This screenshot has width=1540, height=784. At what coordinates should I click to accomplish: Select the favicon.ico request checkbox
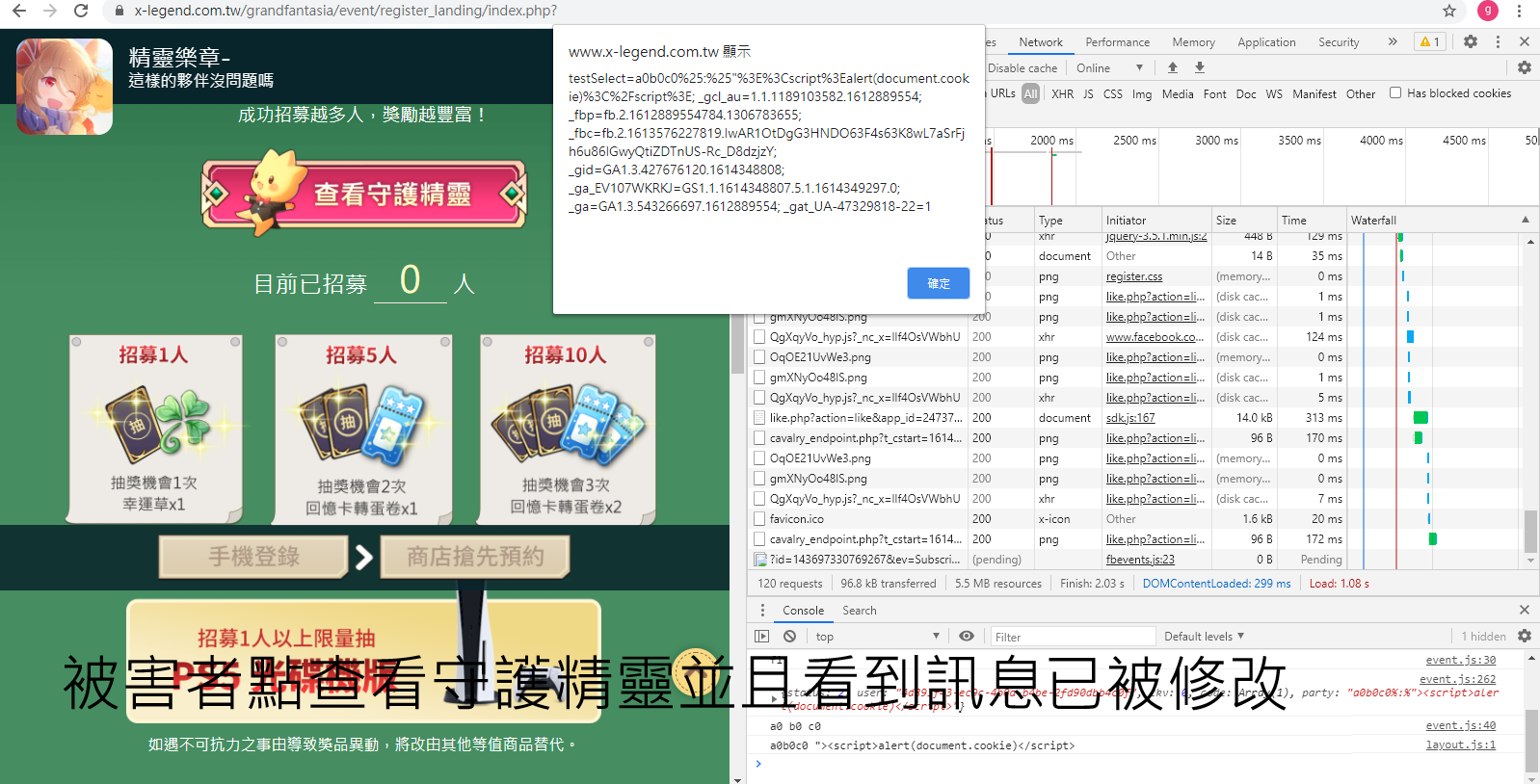pos(760,518)
